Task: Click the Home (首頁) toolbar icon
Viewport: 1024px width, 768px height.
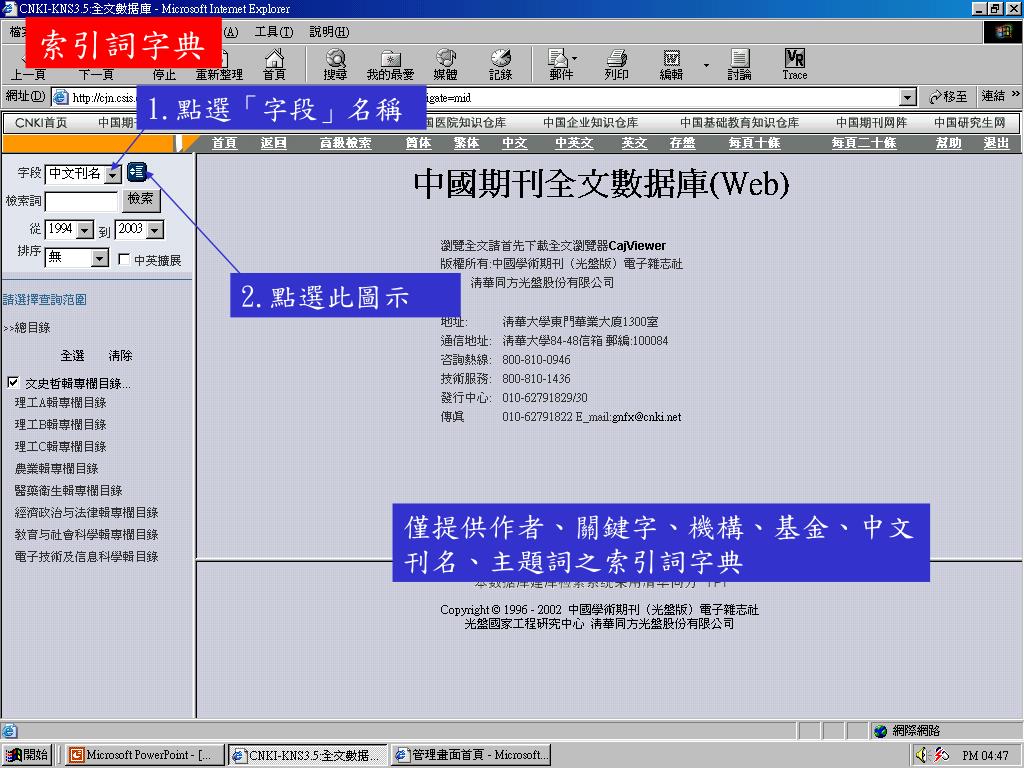Action: 274,65
